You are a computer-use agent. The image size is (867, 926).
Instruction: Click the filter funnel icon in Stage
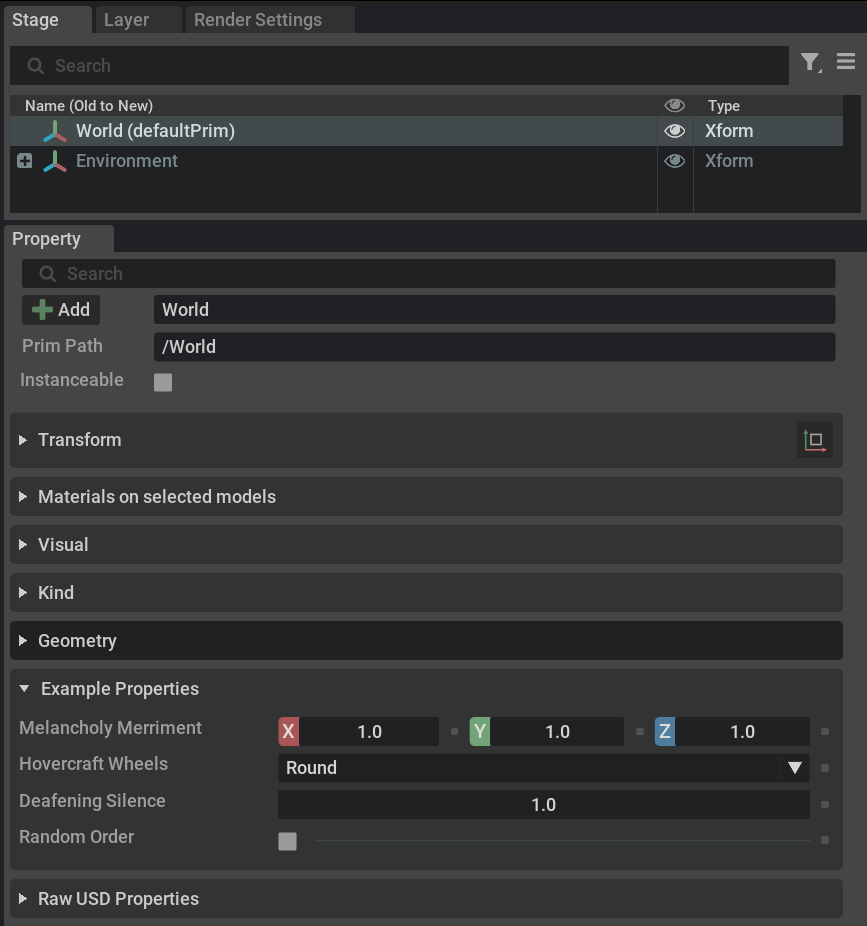click(x=811, y=64)
